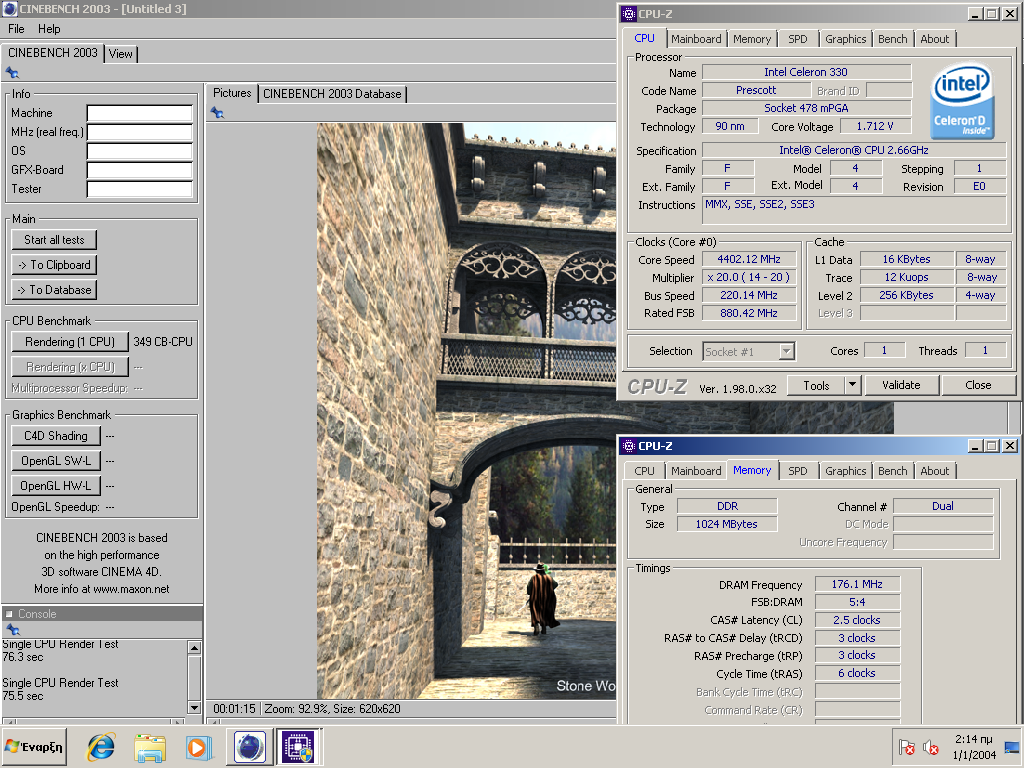The image size is (1024, 768).
Task: Open the File menu
Action: pyautogui.click(x=16, y=29)
